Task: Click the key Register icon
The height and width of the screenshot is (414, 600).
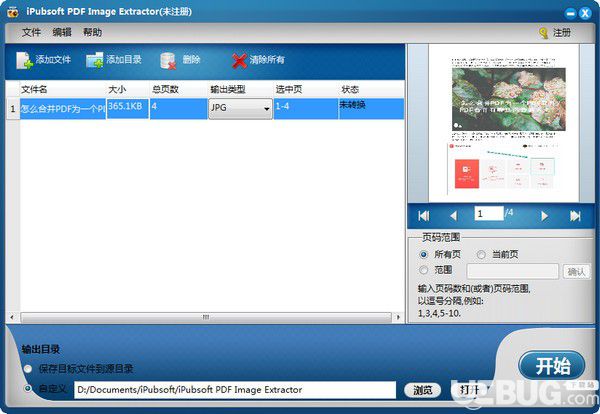Action: click(x=543, y=33)
